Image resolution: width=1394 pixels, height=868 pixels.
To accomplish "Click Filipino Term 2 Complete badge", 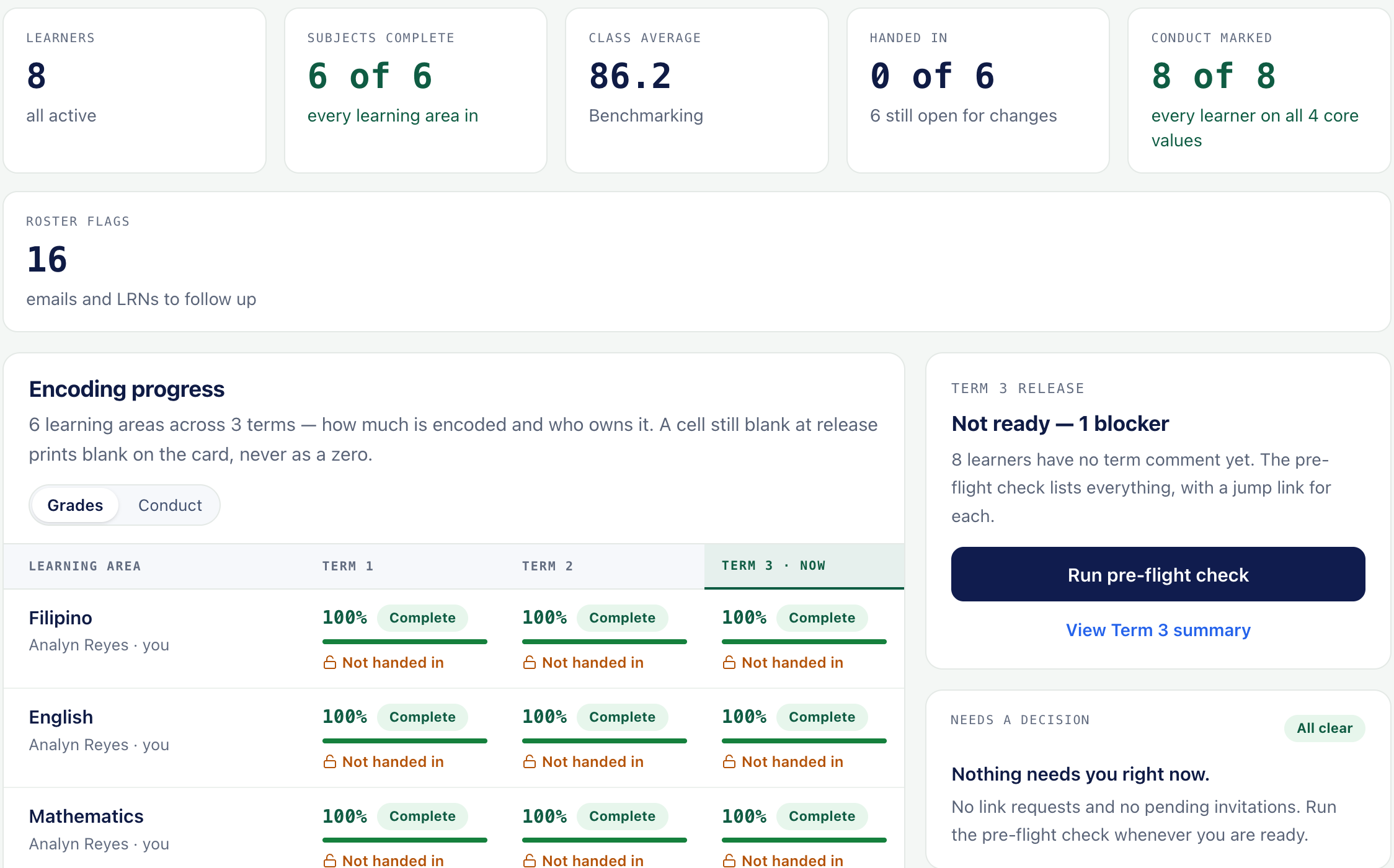I will point(622,618).
